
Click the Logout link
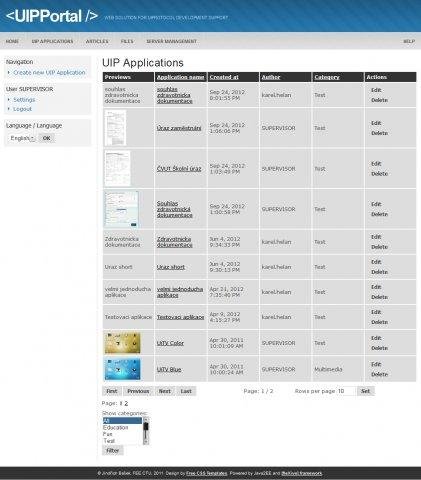click(22, 109)
